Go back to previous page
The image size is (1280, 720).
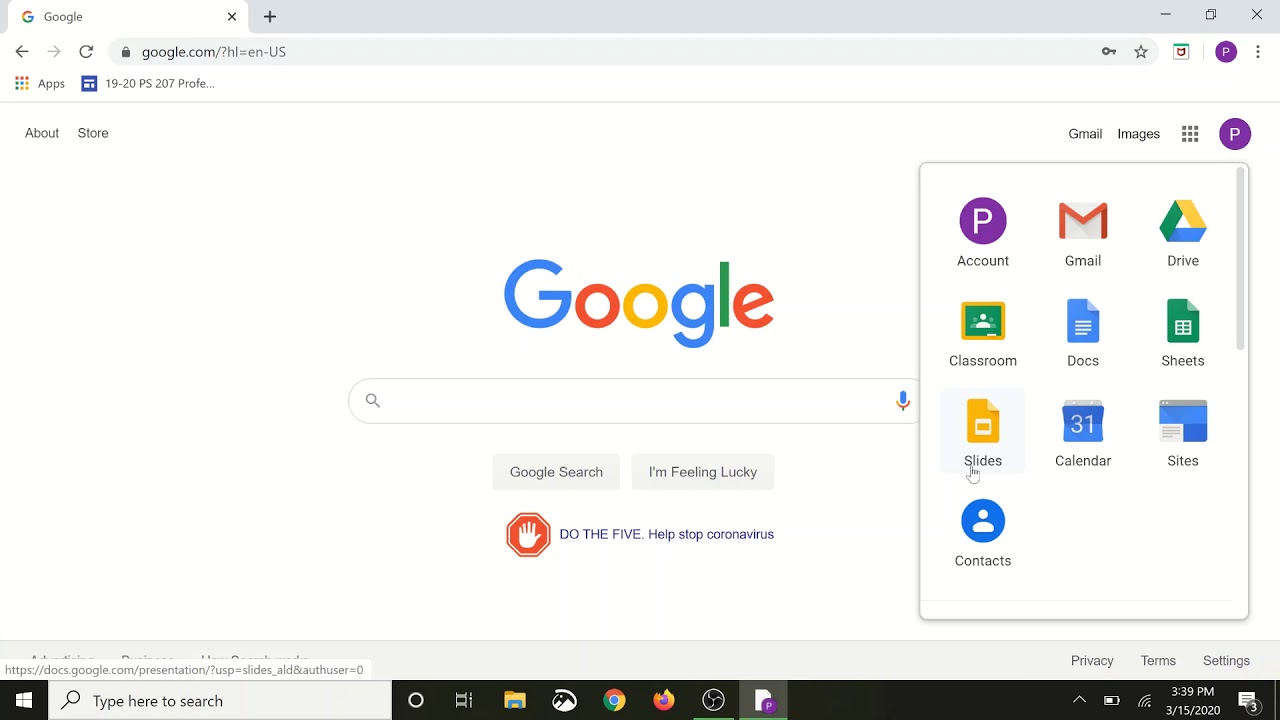tap(22, 52)
